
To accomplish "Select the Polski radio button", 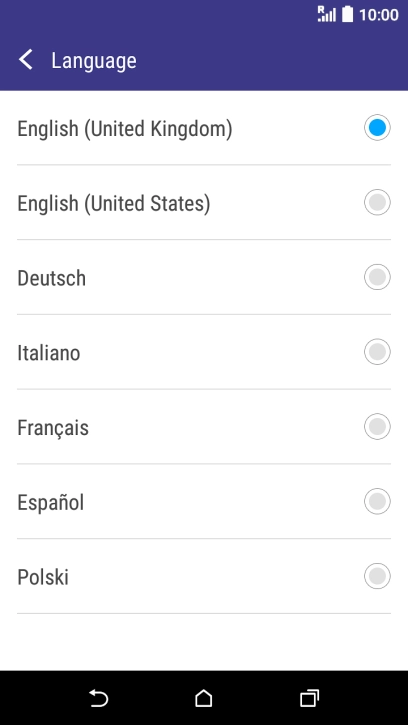I will click(x=377, y=576).
